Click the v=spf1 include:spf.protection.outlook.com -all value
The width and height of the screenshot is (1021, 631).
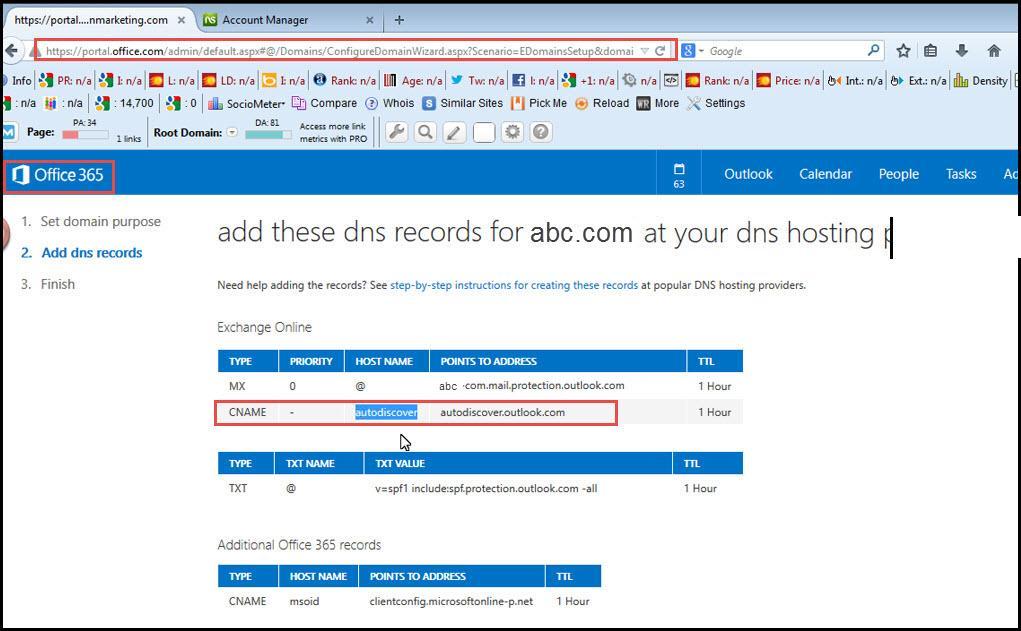tap(486, 488)
